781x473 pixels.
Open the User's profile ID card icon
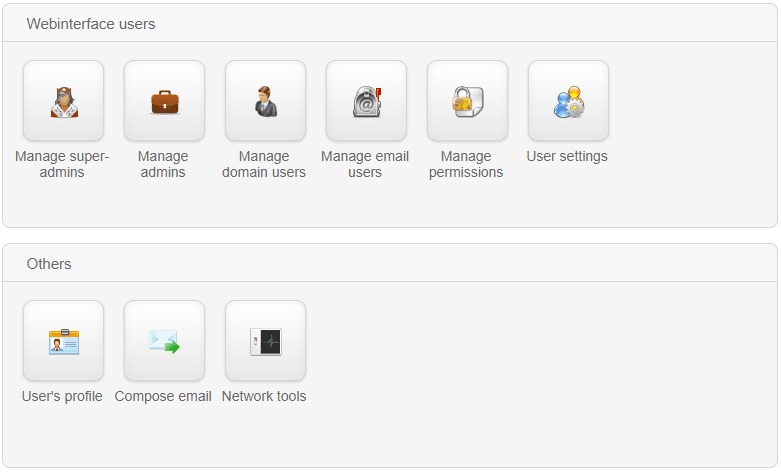tap(63, 341)
